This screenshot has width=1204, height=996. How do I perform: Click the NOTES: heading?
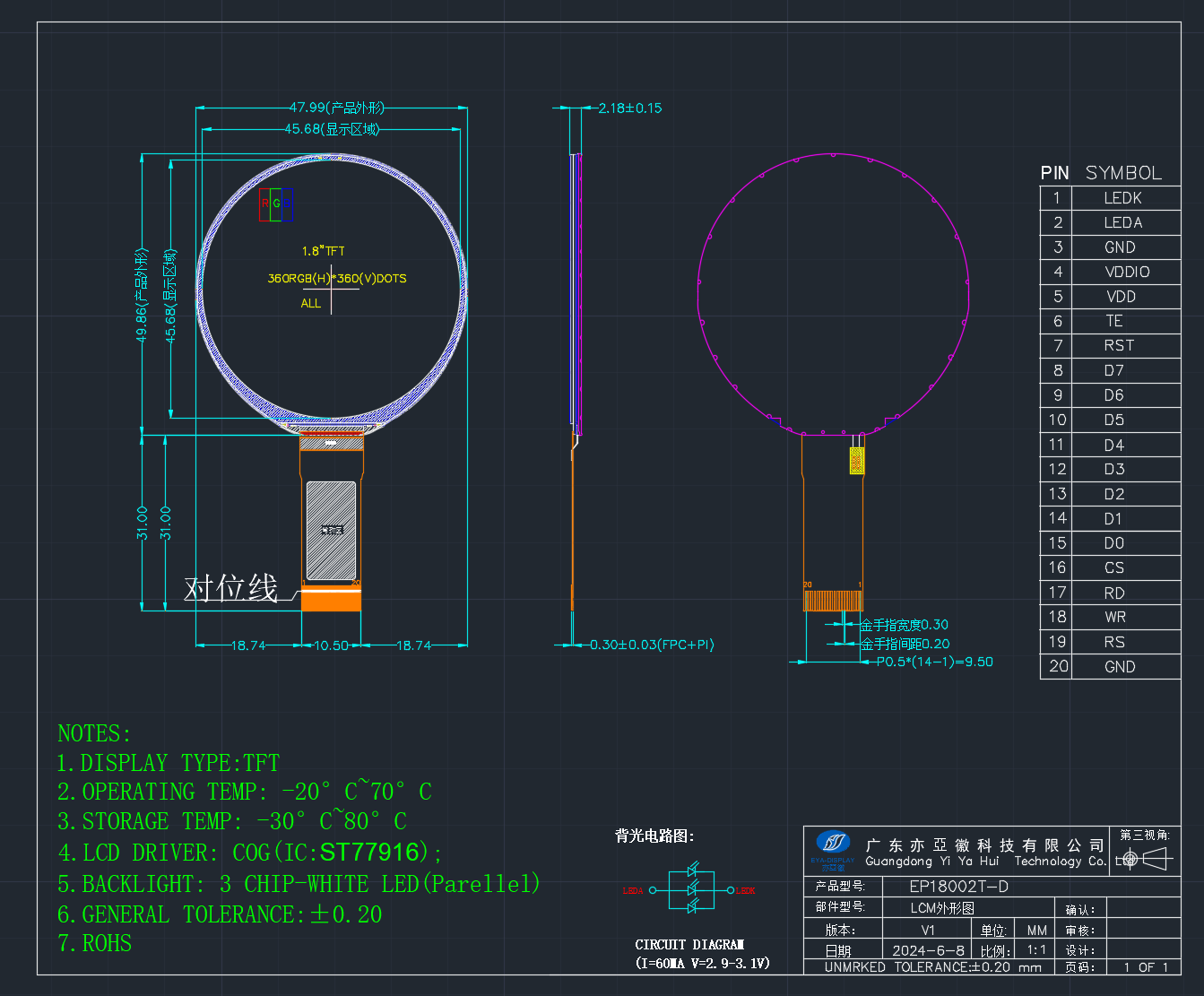94,733
